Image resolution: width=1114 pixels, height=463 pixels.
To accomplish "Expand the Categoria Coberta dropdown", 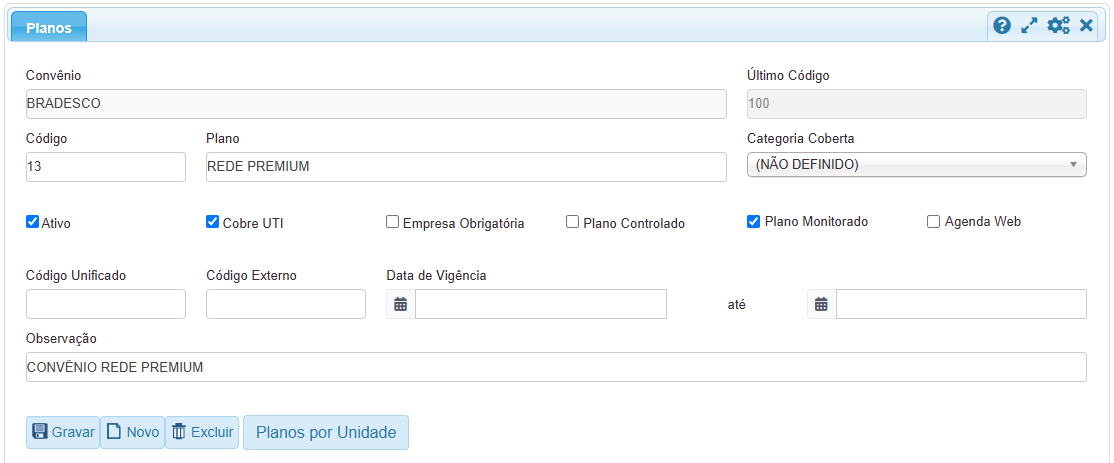I will pos(916,165).
